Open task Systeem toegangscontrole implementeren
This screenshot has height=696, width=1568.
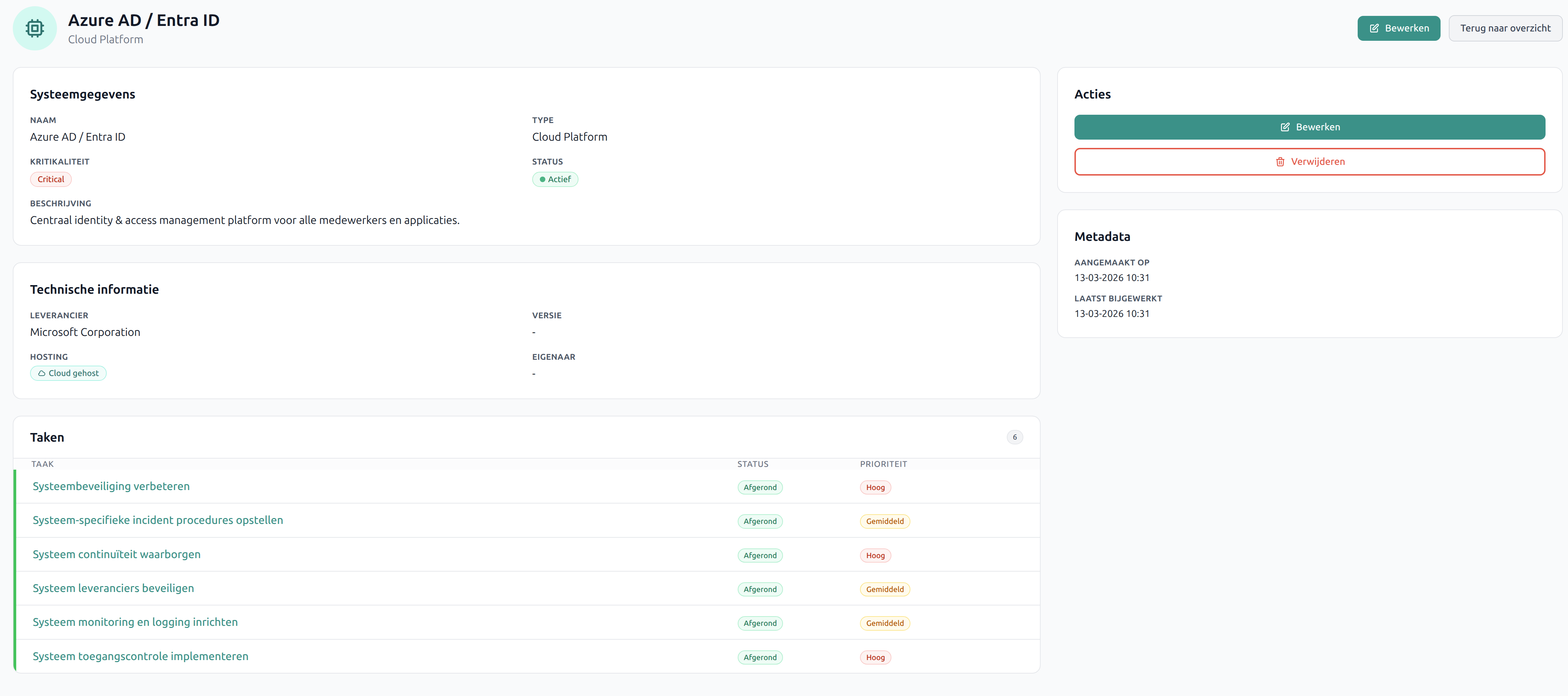[140, 656]
